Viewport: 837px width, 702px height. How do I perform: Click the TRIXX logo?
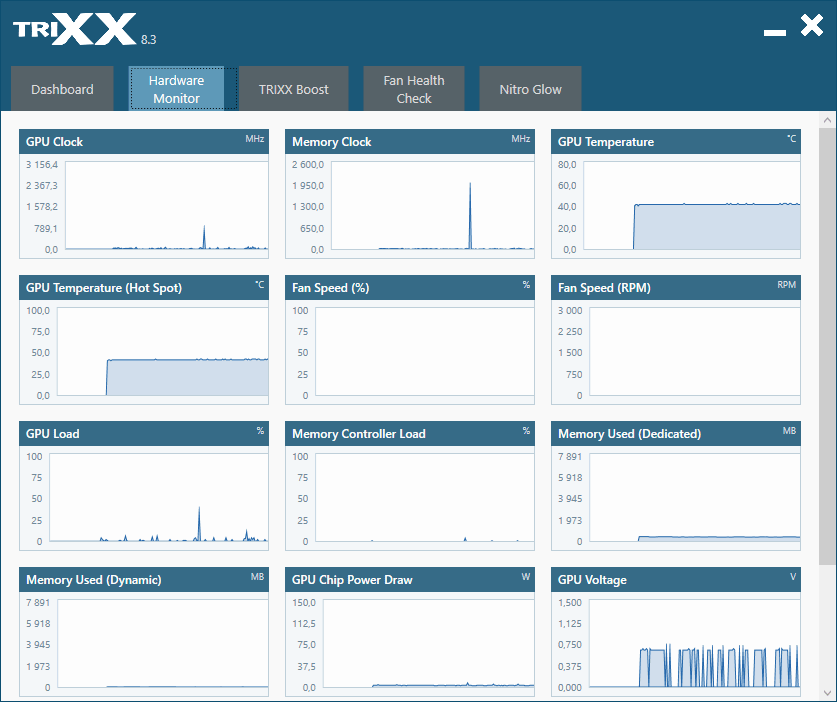click(x=75, y=29)
